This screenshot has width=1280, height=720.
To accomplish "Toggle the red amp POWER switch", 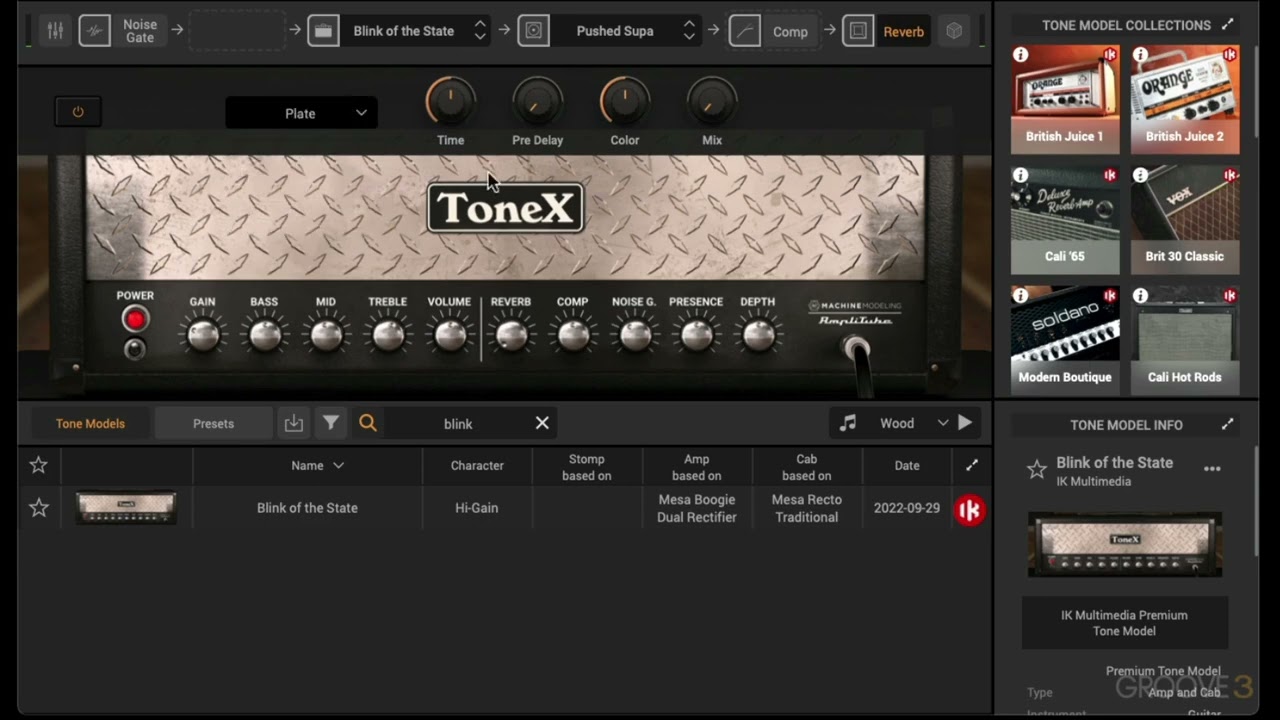I will [x=135, y=319].
